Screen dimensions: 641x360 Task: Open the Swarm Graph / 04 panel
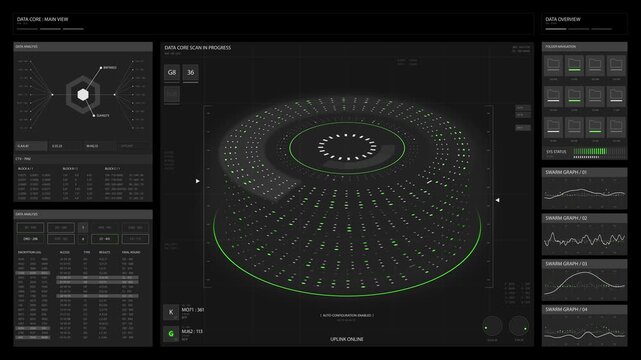(584, 326)
